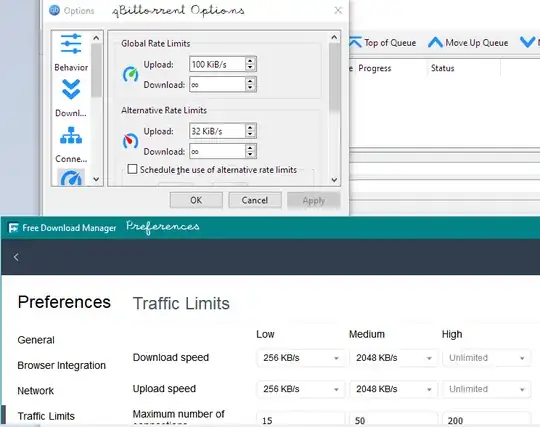This screenshot has width=540, height=427.
Task: Click the move-down arrow in qBittorrent toolbar
Action: [x=527, y=42]
